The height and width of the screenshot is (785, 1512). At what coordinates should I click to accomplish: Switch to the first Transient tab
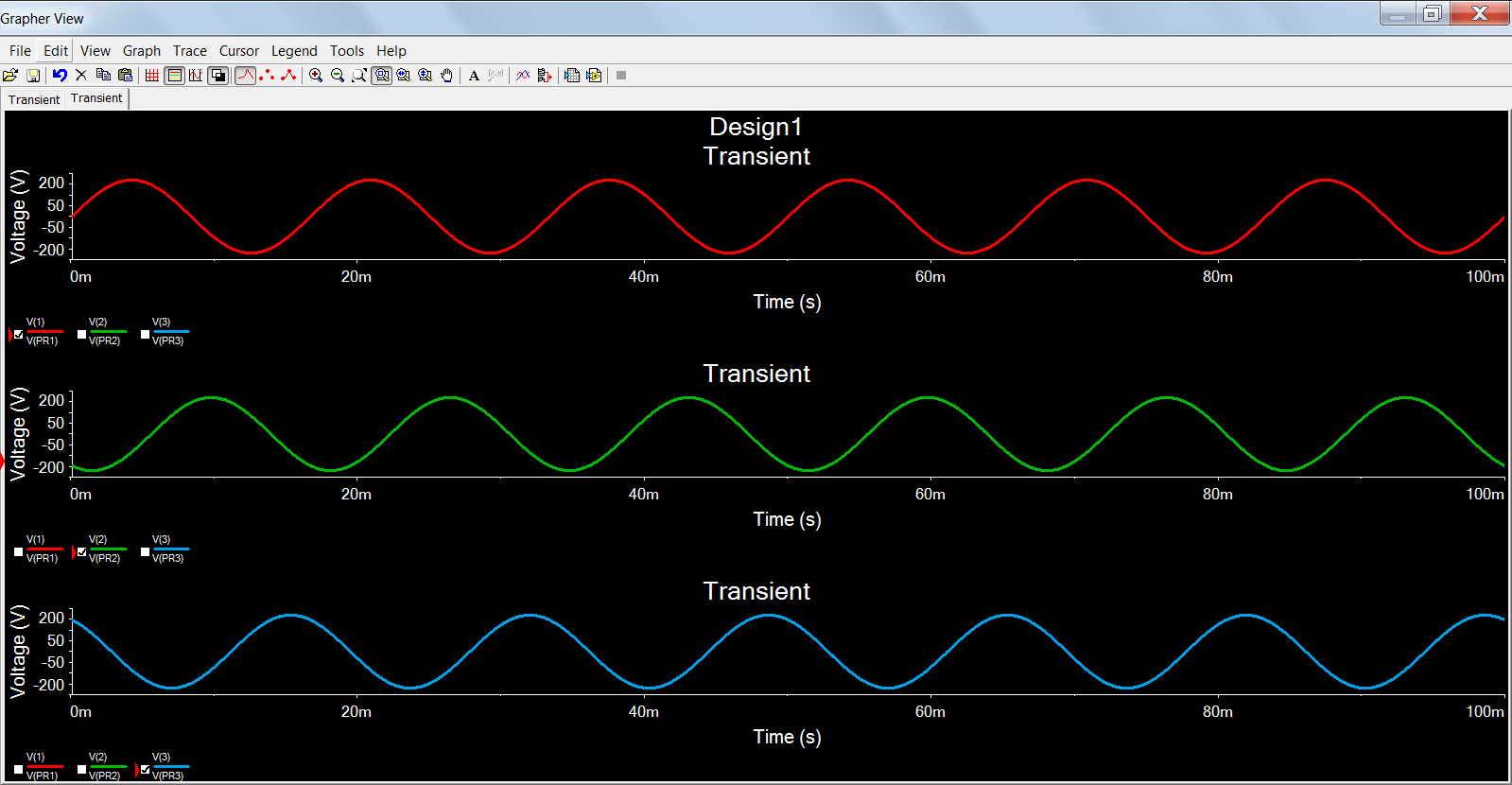(34, 99)
